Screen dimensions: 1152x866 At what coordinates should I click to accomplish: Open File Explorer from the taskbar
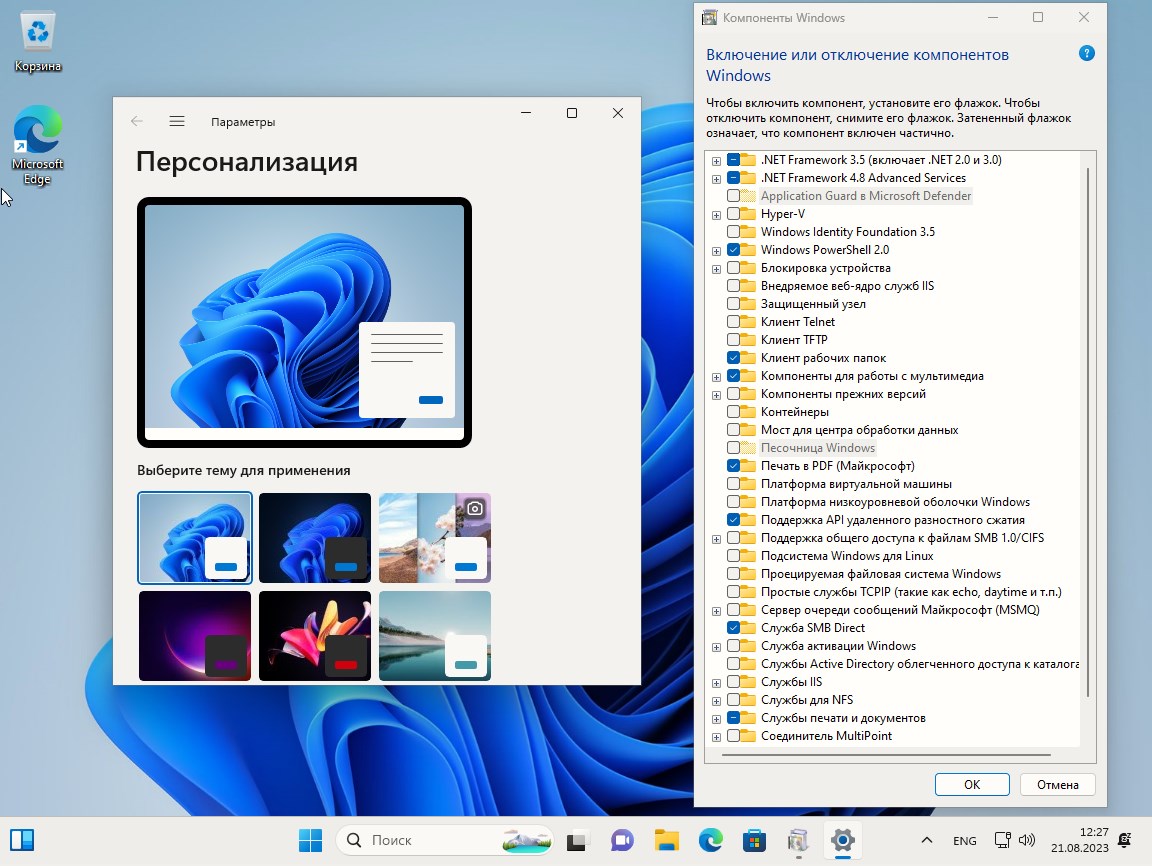[x=666, y=840]
